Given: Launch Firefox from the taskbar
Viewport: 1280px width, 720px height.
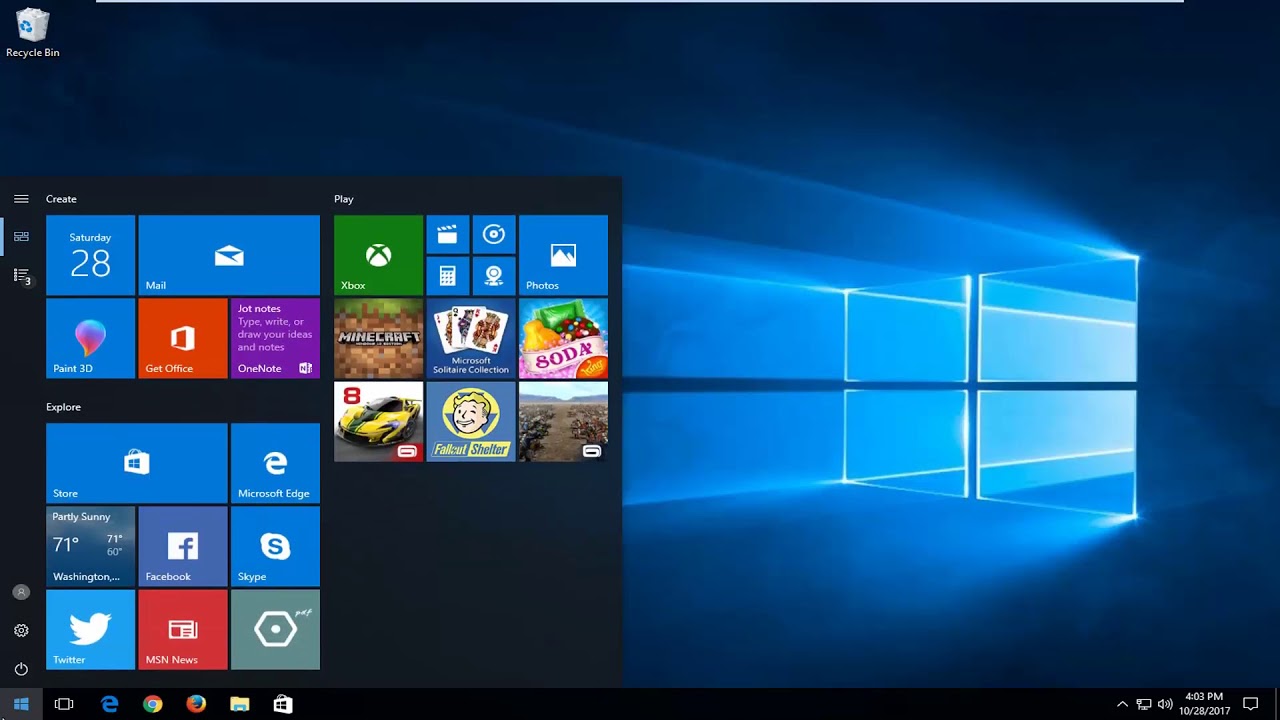Looking at the screenshot, I should coord(196,704).
